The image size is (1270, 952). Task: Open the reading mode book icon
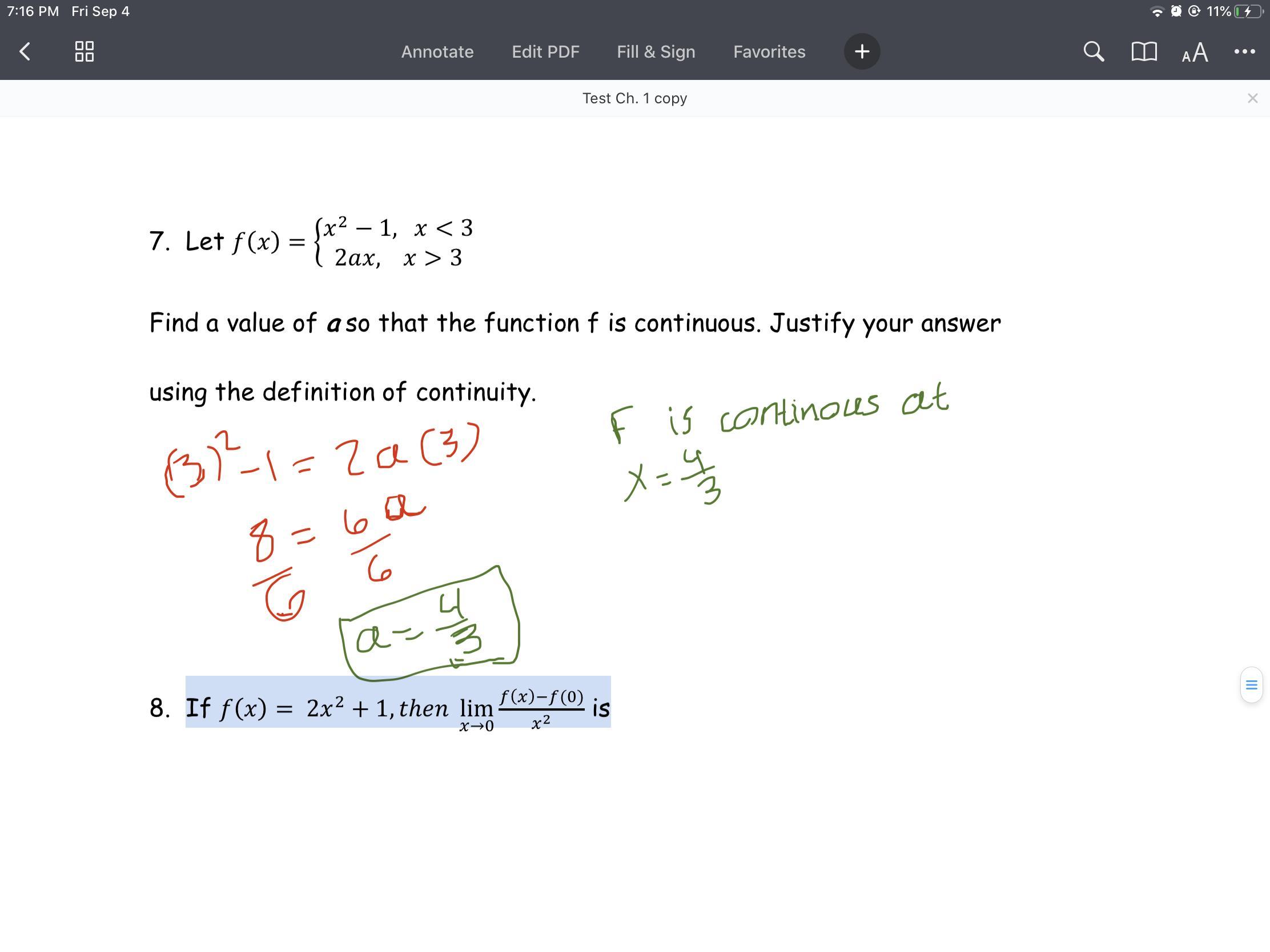tap(1143, 51)
